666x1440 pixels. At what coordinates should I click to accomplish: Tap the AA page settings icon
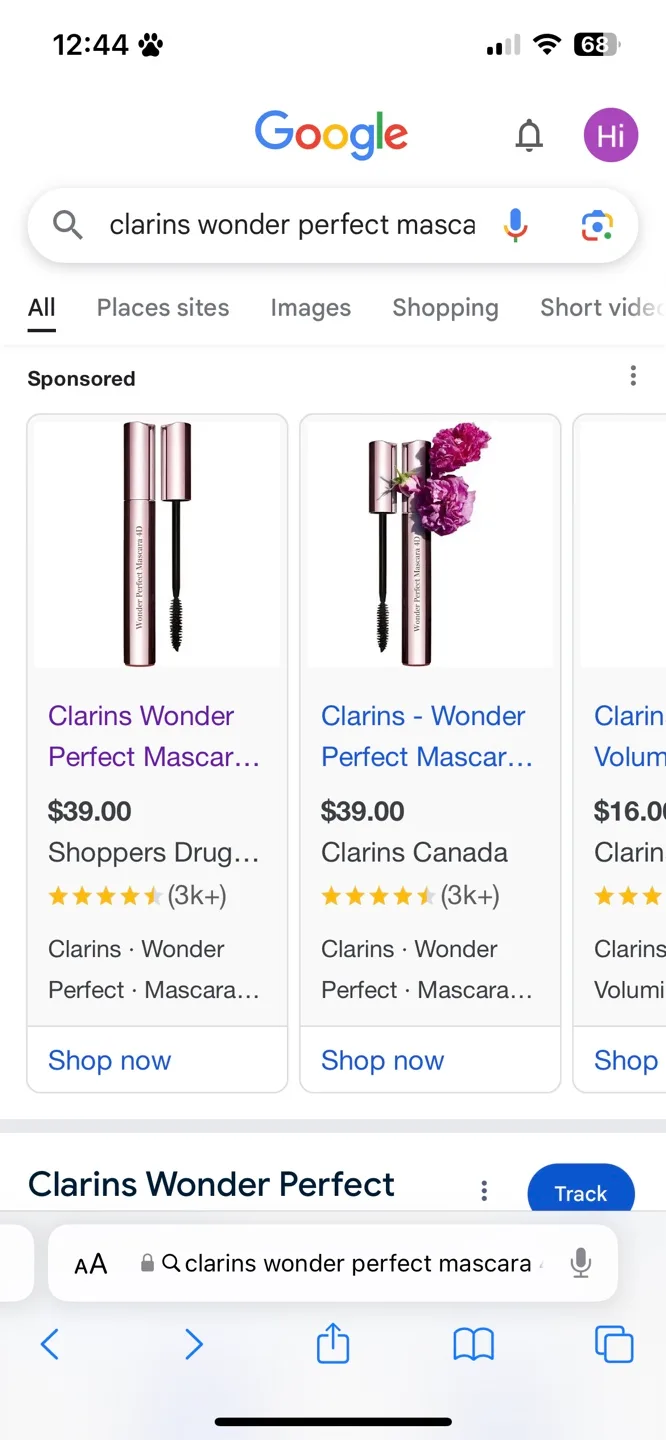pyautogui.click(x=91, y=1263)
